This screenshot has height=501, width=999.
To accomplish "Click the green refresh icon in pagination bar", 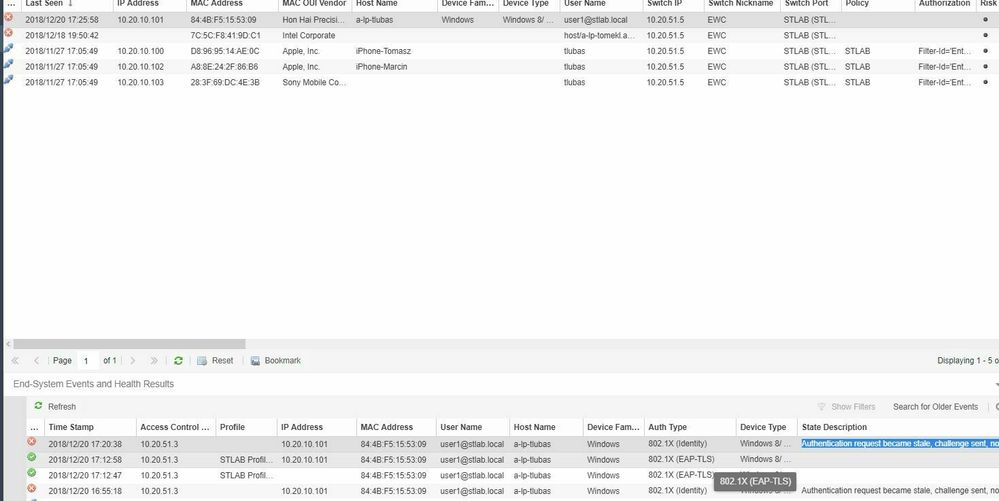I will (x=179, y=360).
